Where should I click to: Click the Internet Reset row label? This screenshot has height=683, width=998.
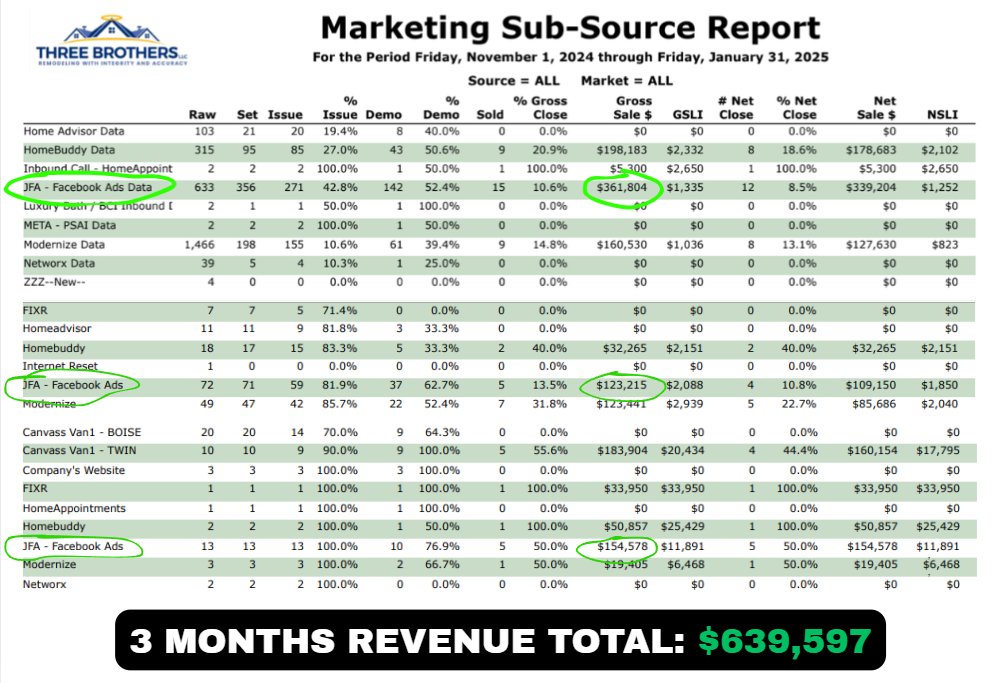[60, 366]
